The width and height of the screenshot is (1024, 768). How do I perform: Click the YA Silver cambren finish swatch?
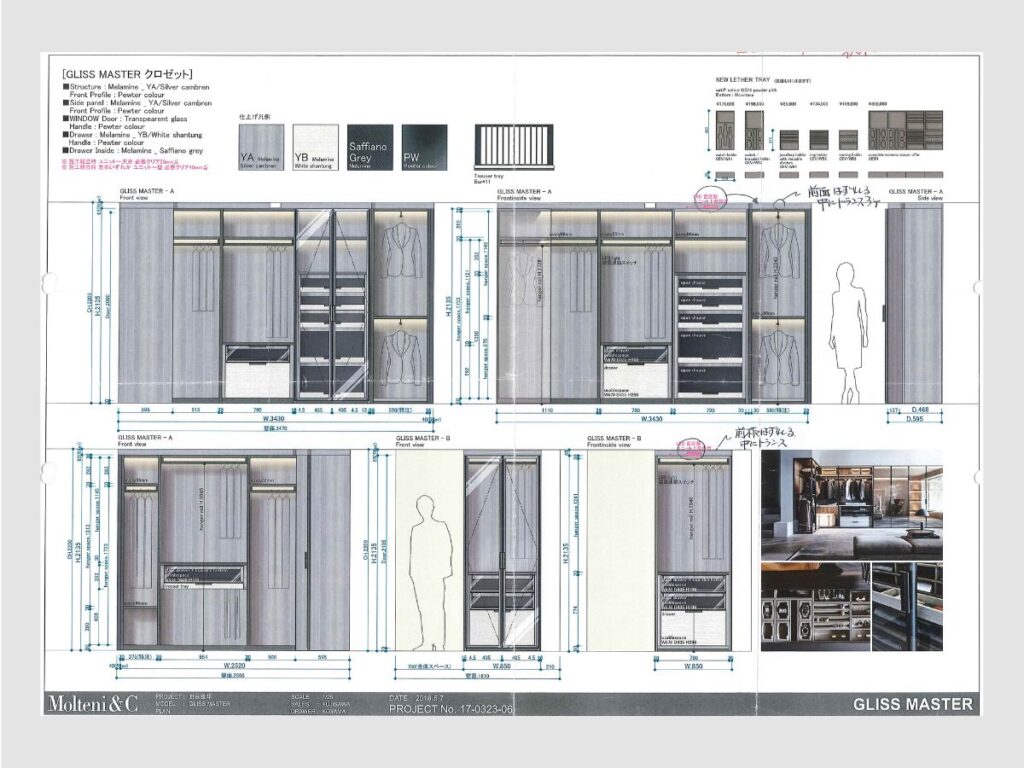point(261,148)
